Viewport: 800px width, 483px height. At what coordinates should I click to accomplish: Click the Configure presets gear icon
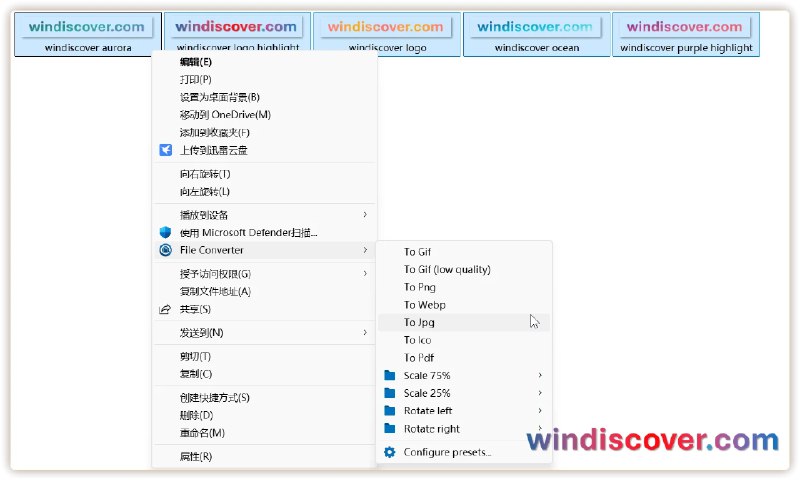coord(390,452)
